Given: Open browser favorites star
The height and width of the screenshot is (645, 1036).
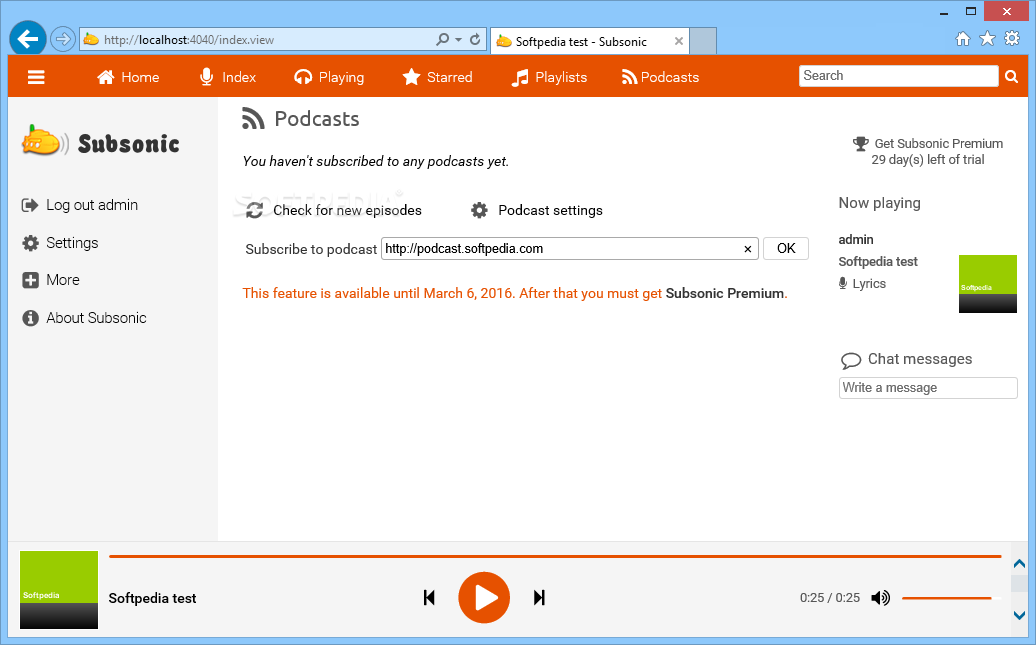Looking at the screenshot, I should (x=987, y=38).
